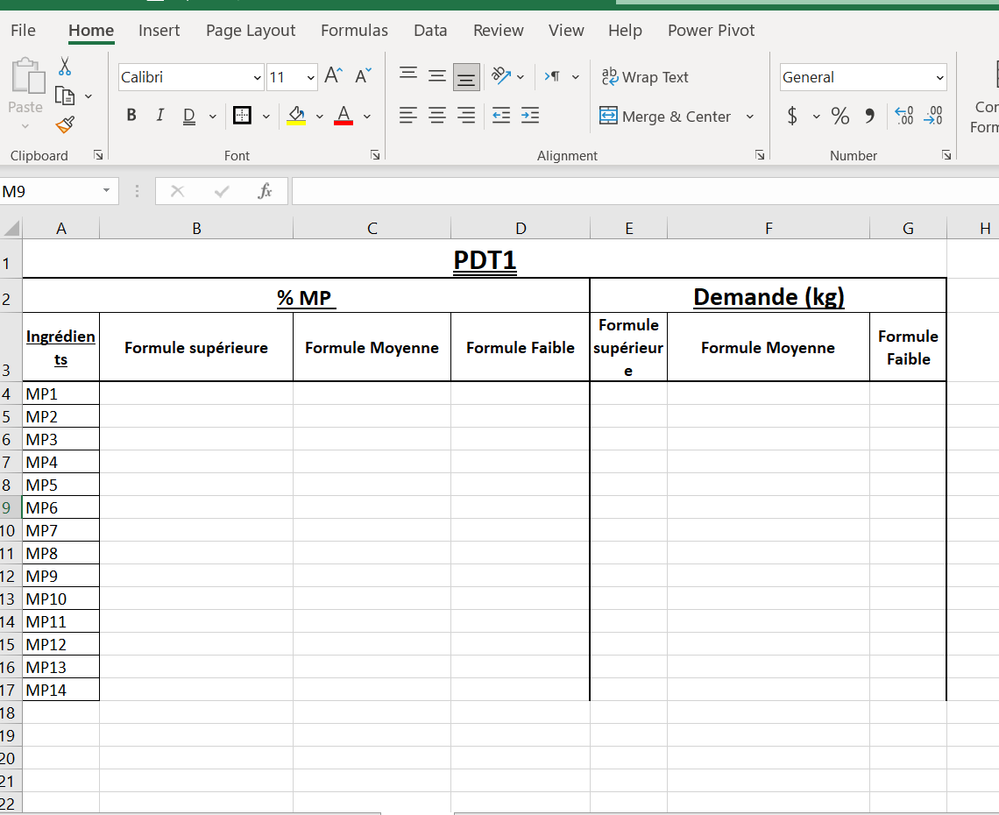
Task: Open Calibri font name dropdown
Action: (257, 78)
